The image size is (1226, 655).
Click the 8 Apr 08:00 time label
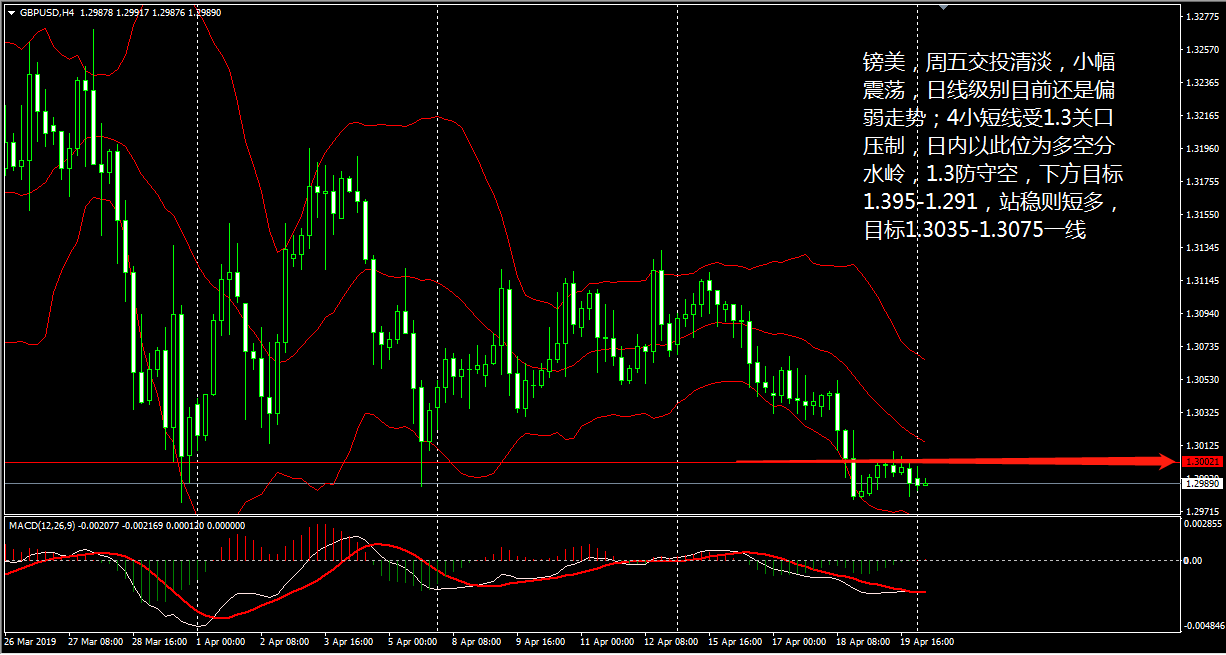coord(476,643)
